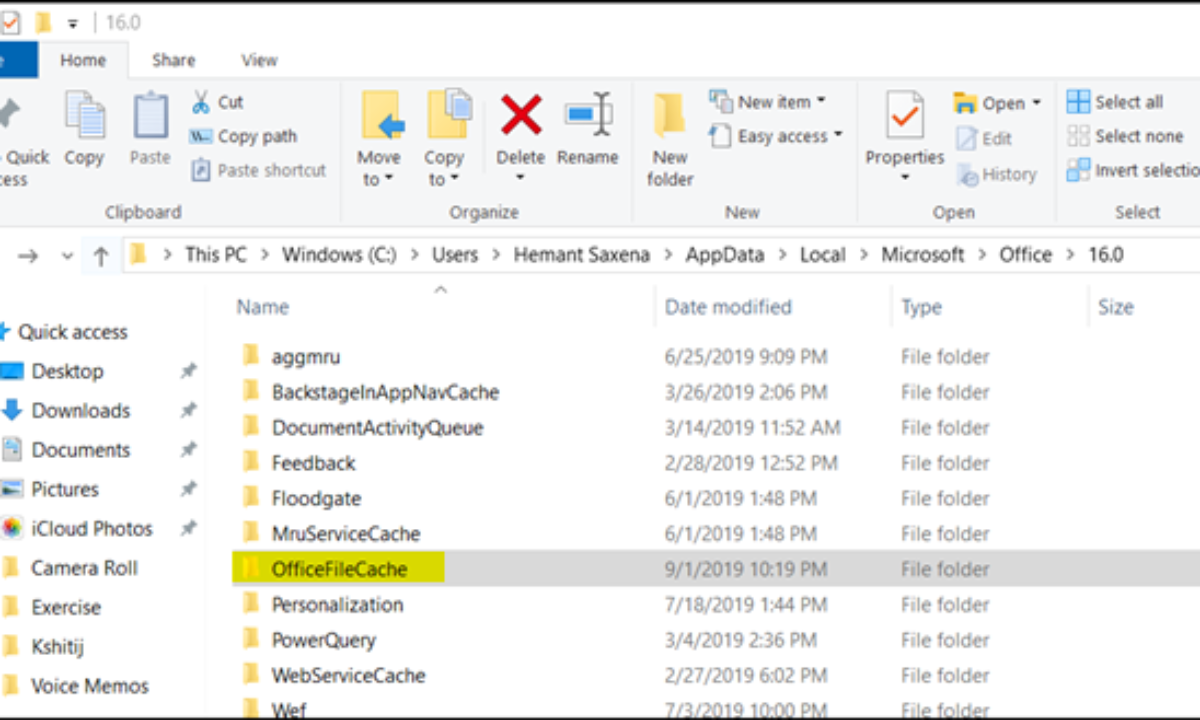
Task: Click Microsoft in address bar
Action: point(923,255)
